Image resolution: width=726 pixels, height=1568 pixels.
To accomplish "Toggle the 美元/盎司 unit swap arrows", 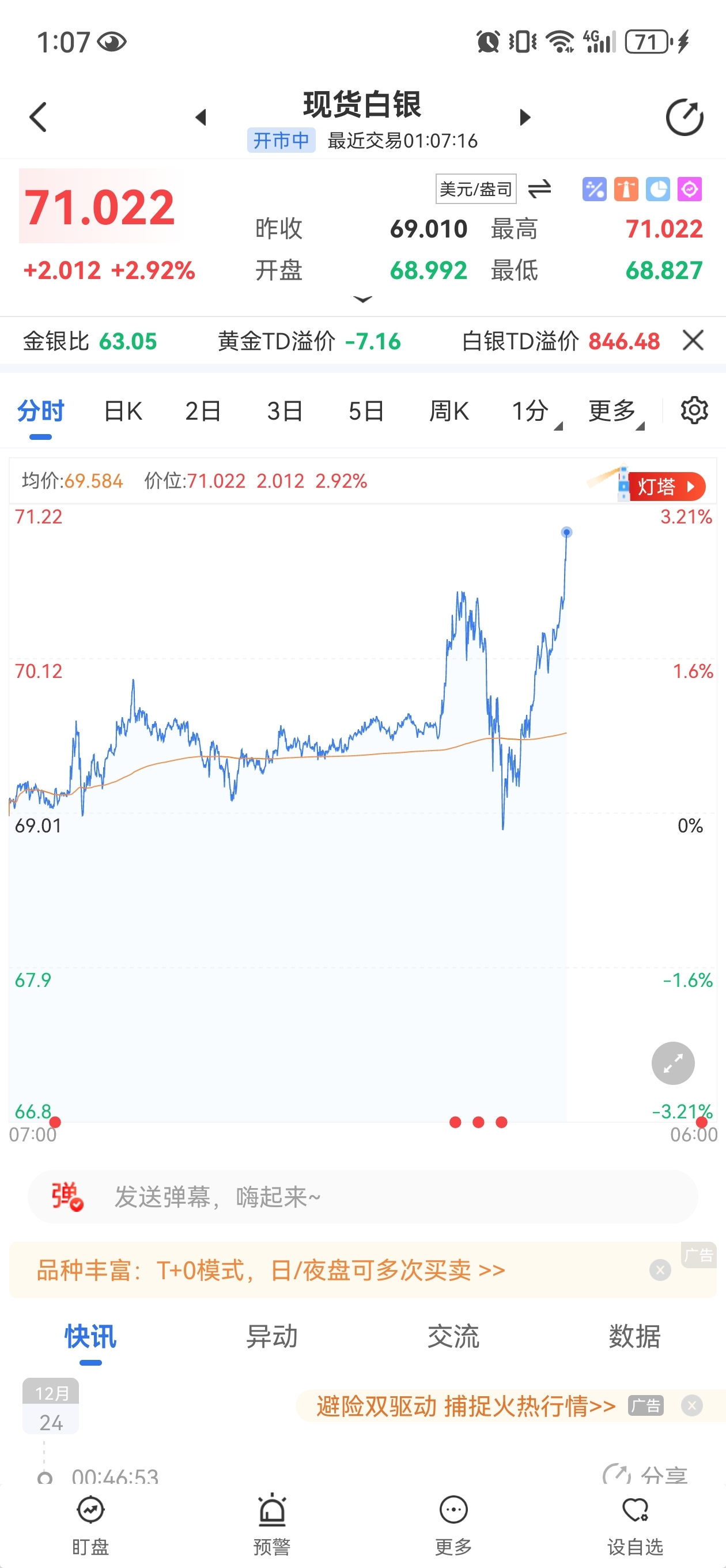I will coord(539,189).
